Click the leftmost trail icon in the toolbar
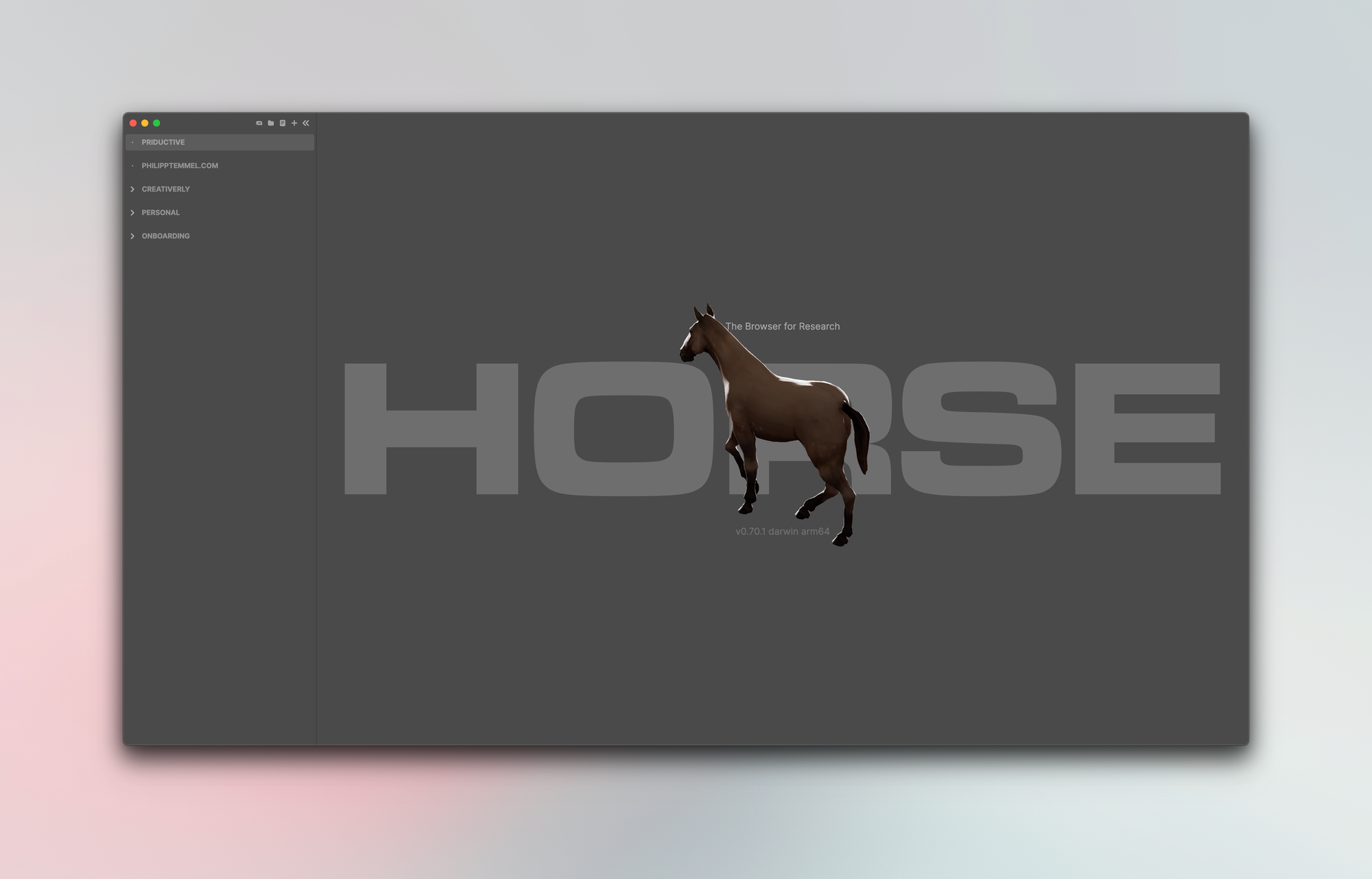Screen dimensions: 1372x879 pyautogui.click(x=259, y=123)
